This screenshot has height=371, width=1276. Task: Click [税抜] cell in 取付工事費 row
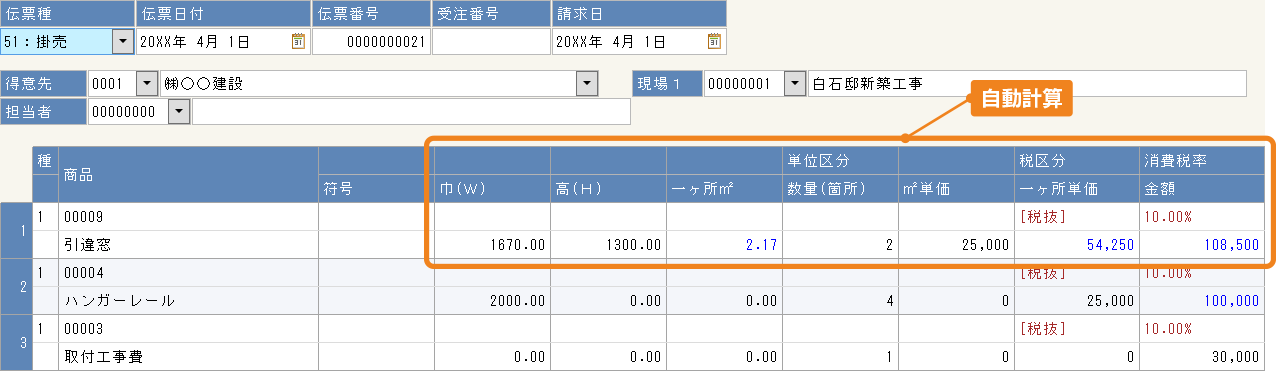click(1077, 328)
